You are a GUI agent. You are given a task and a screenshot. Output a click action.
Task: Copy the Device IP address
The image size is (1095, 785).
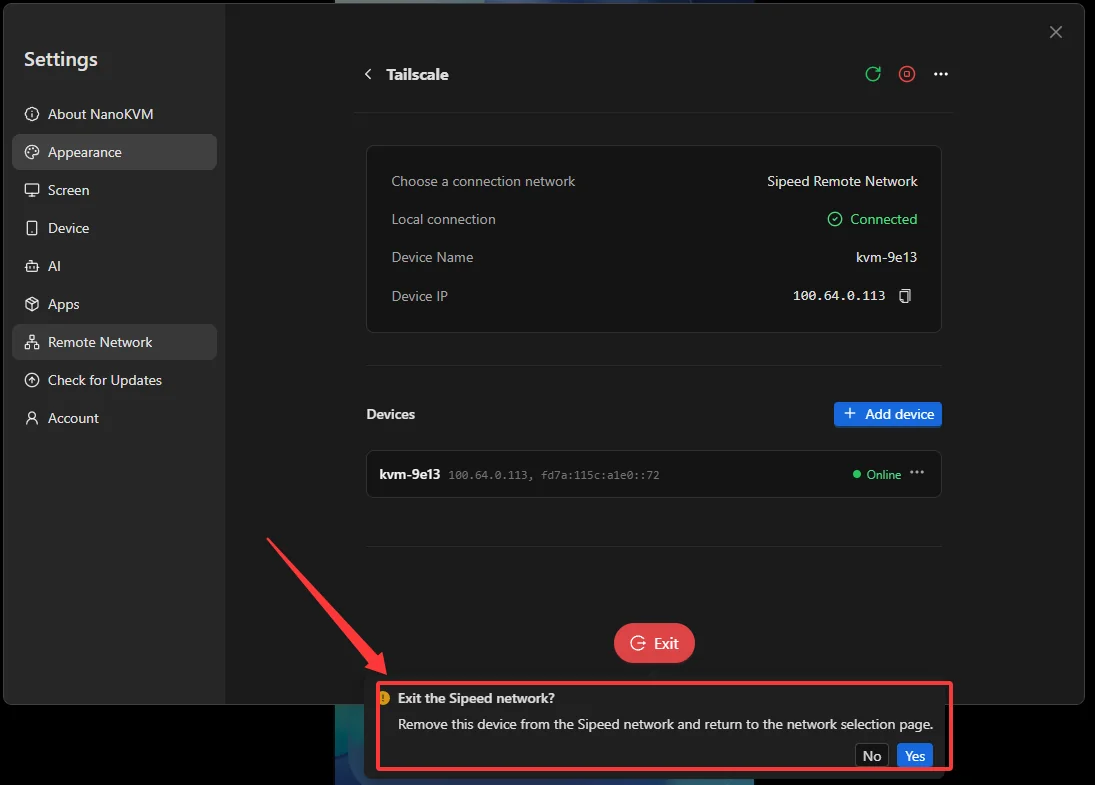coord(904,296)
